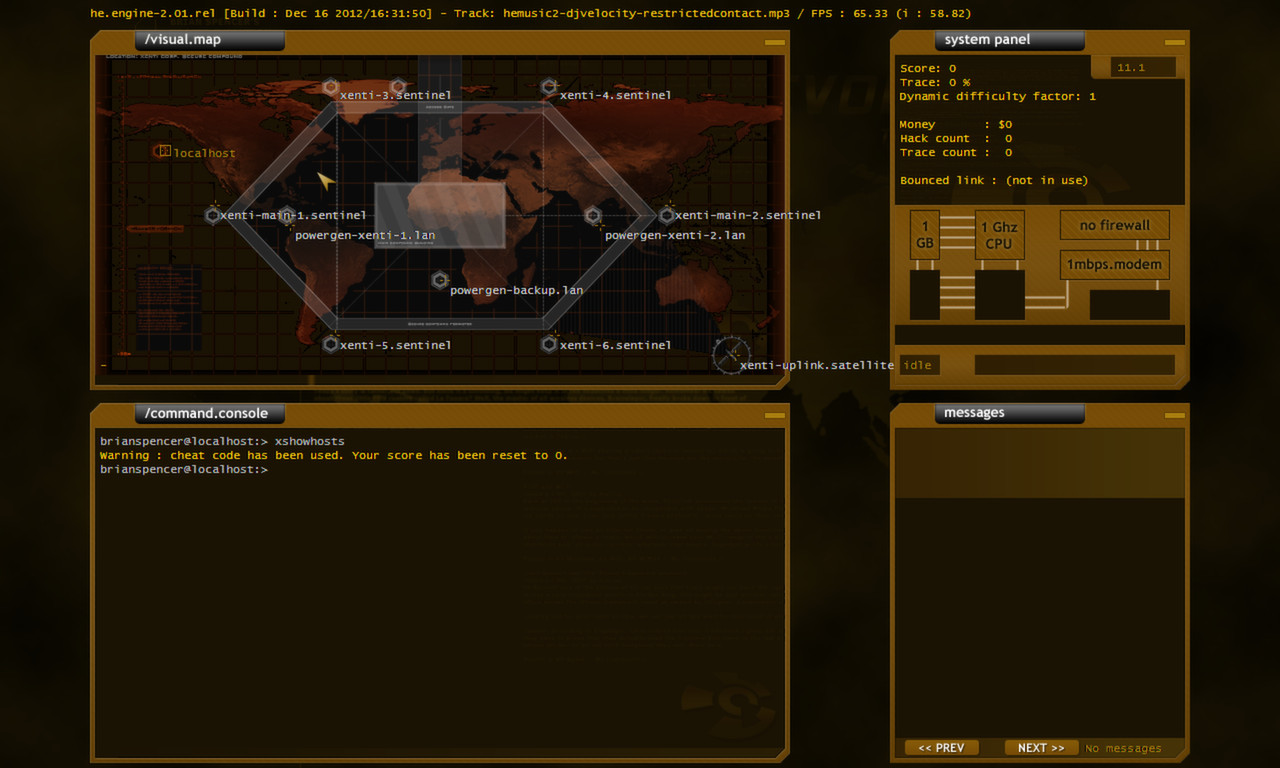Select the xenti-main-1.sentinel node
Viewport: 1280px width, 768px height.
point(212,214)
